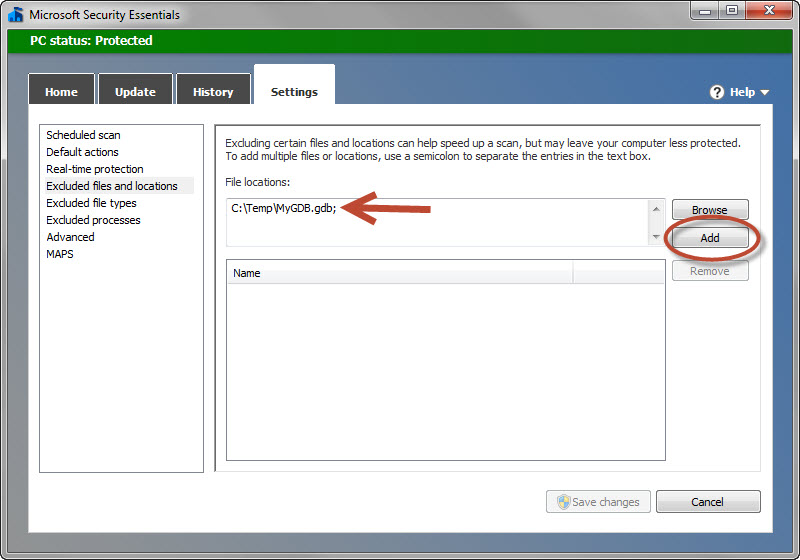The image size is (800, 560).
Task: Click Save changes button
Action: coord(598,502)
